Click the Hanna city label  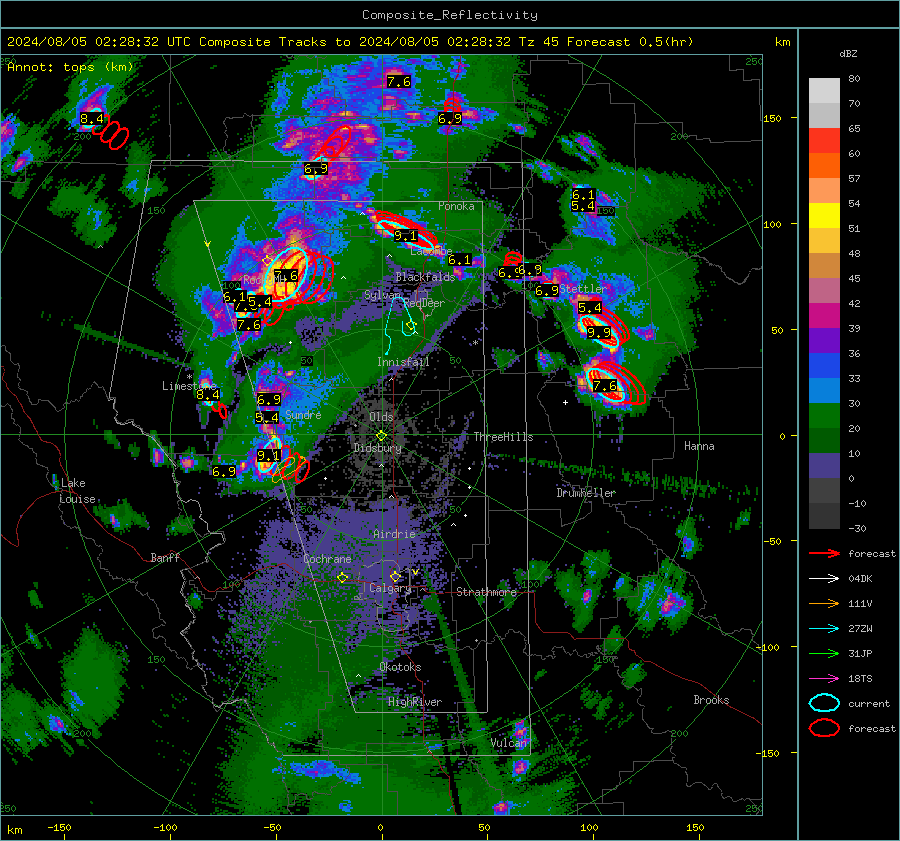[x=699, y=446]
